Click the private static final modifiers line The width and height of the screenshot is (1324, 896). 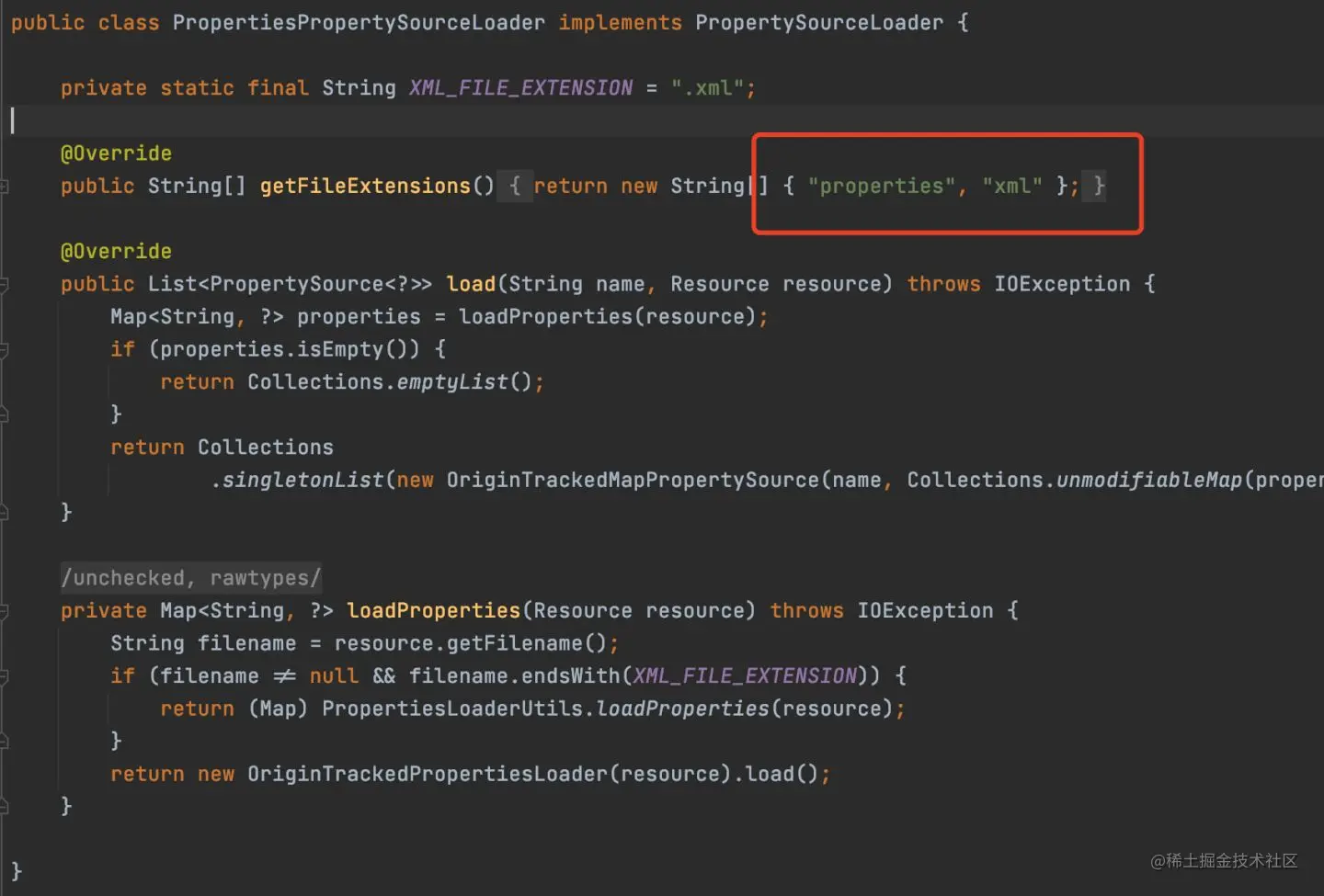tap(184, 88)
